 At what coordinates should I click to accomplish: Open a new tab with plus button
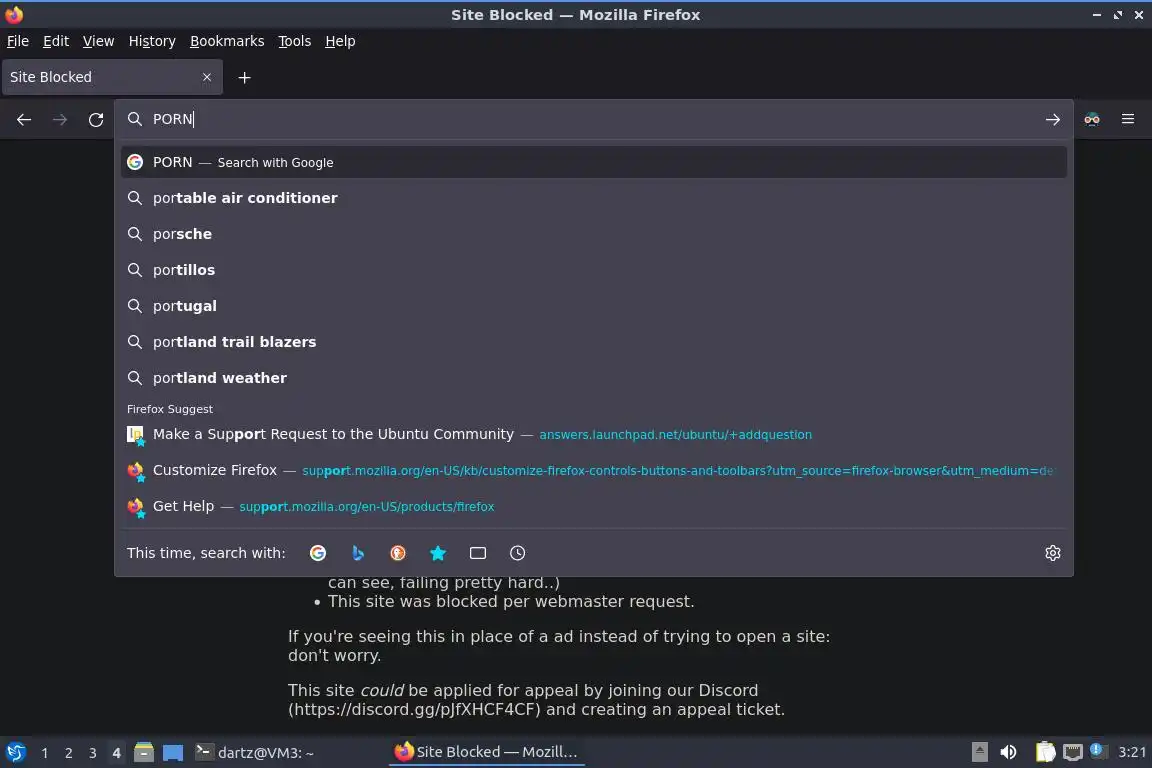click(x=244, y=77)
